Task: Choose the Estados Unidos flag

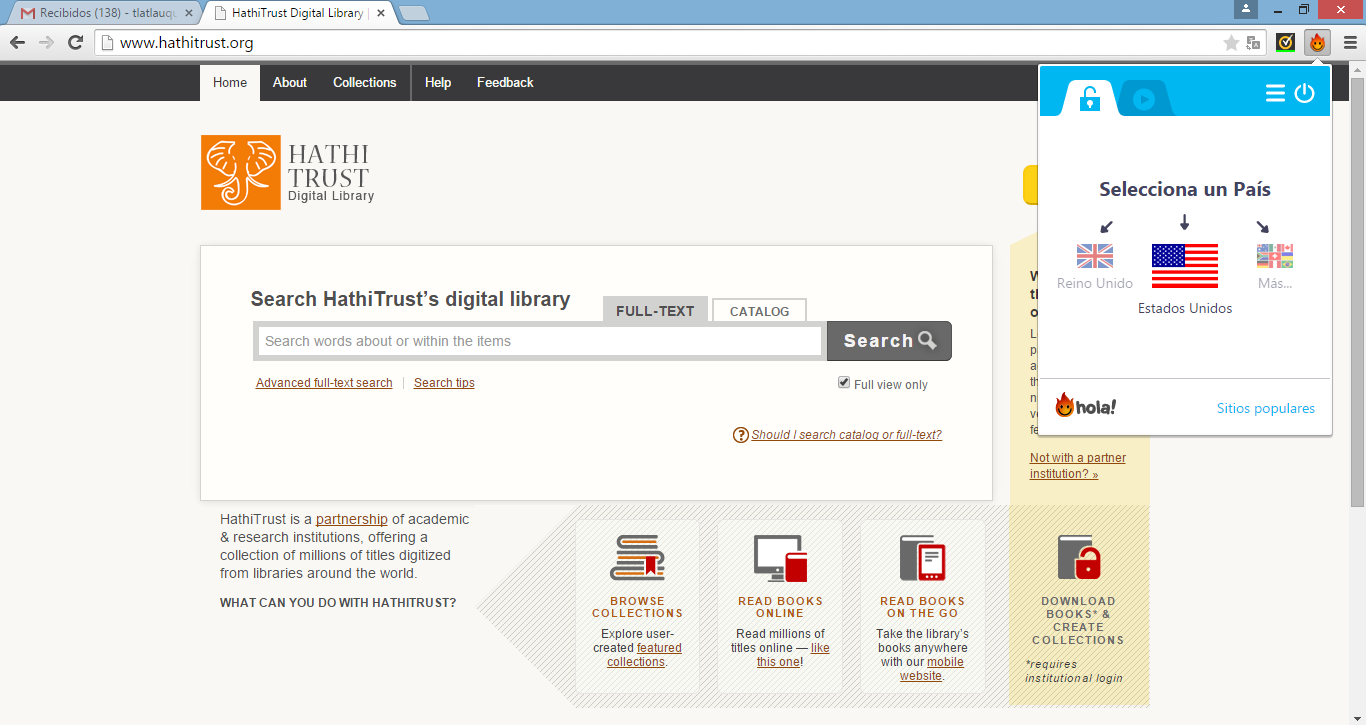Action: pyautogui.click(x=1185, y=265)
